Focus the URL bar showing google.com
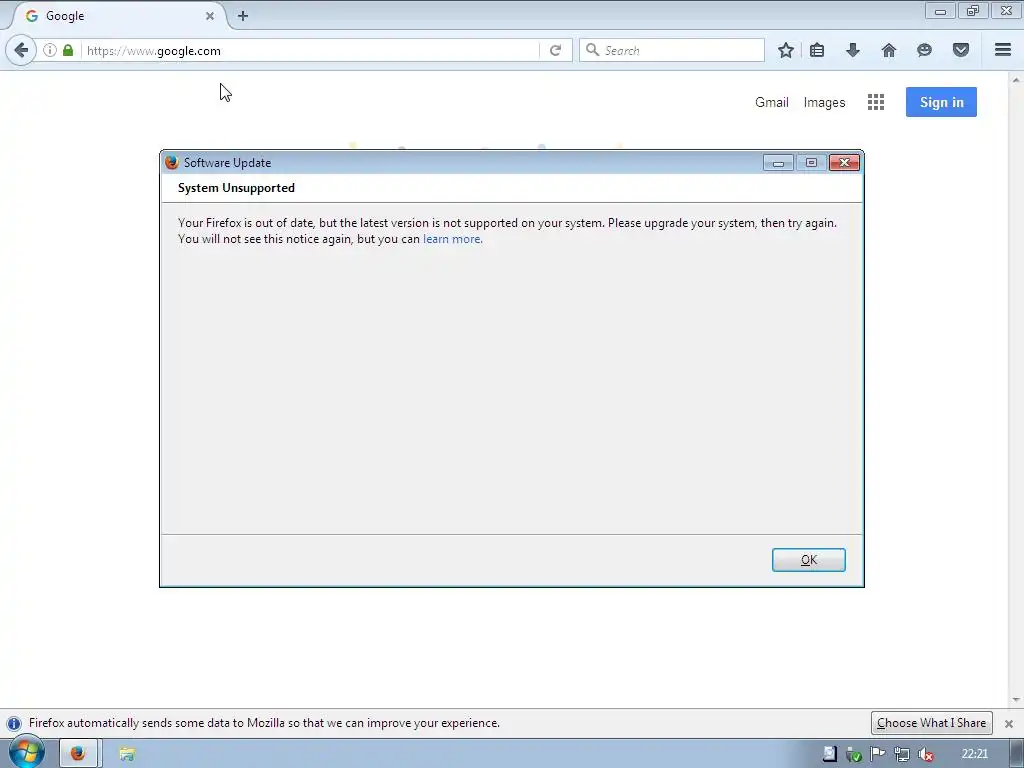 310,50
